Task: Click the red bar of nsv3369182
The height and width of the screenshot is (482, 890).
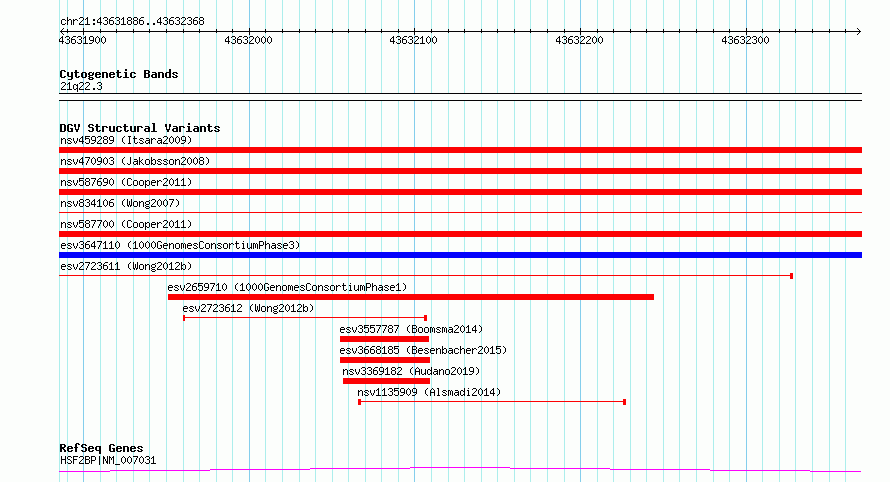Action: click(386, 381)
